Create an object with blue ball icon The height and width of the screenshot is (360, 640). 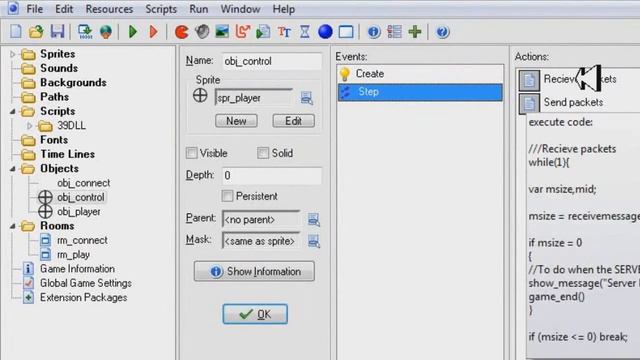tap(325, 31)
